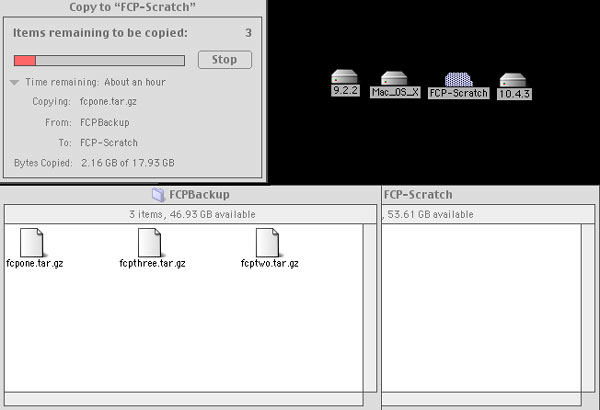
Task: Click '53.61 GB available' status text
Action: click(430, 214)
